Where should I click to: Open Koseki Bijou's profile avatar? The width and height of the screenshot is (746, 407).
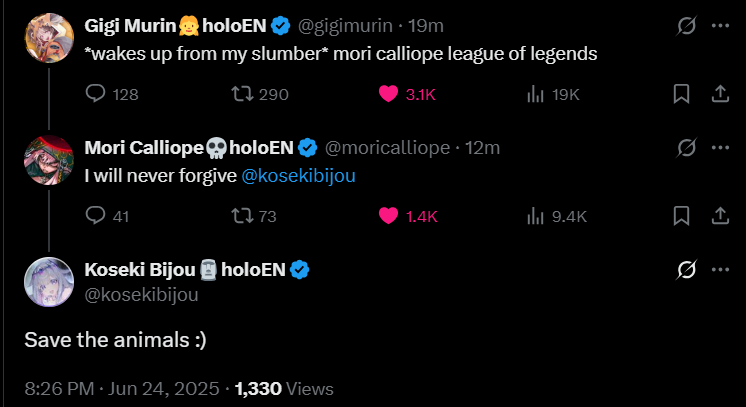click(49, 281)
